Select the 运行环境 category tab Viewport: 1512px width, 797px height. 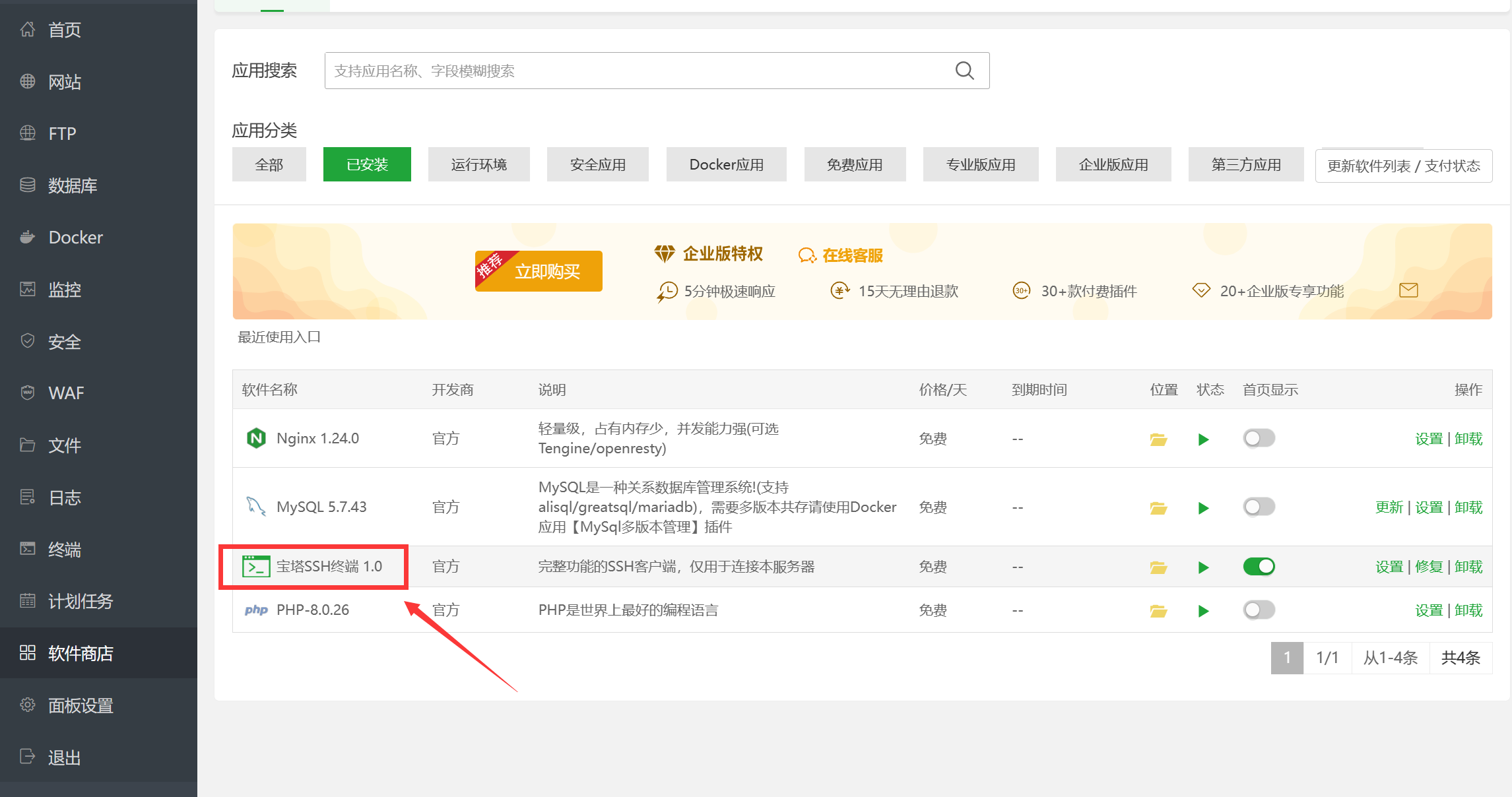click(x=479, y=164)
